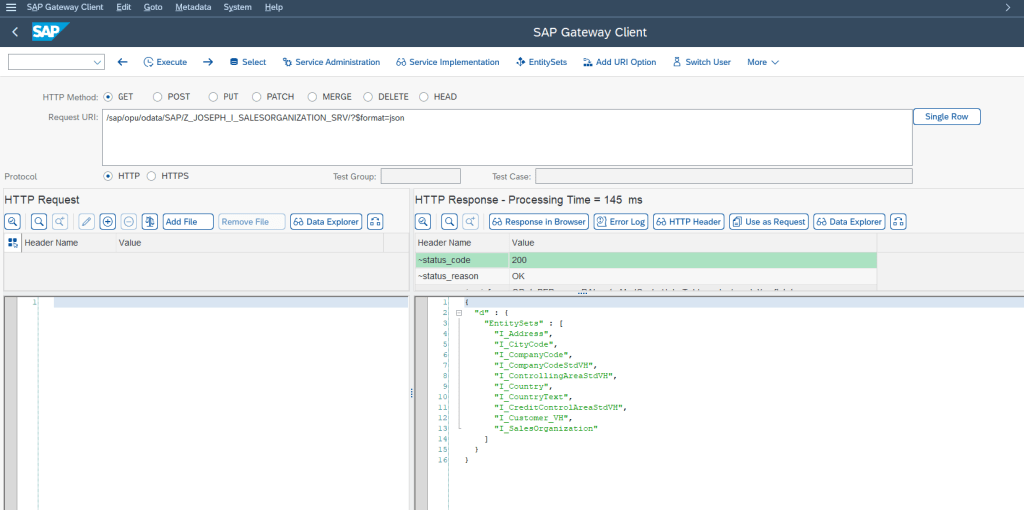Click Use as Request button
Image resolution: width=1024 pixels, height=510 pixels.
coord(768,221)
